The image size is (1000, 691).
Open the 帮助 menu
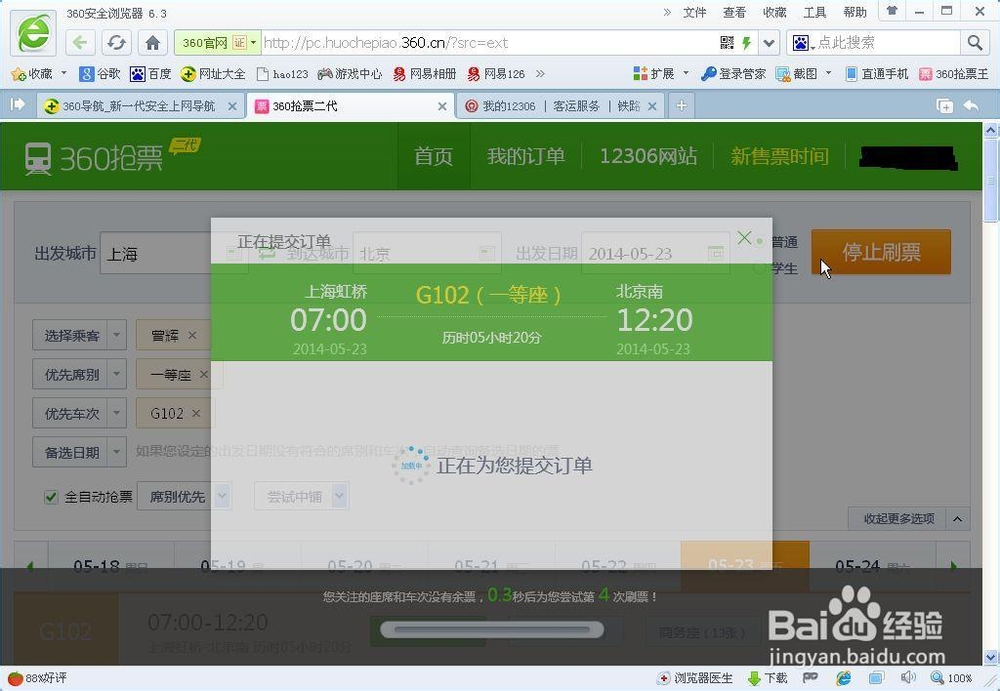click(855, 12)
